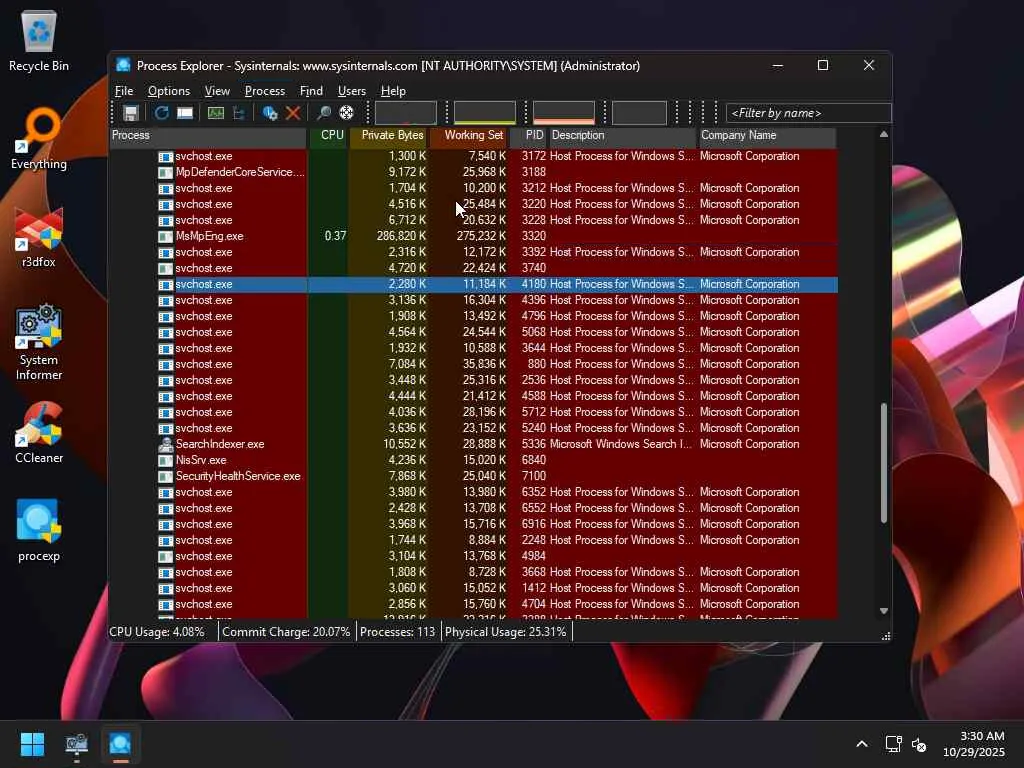Select the r3dfox desktop shortcut
This screenshot has width=1024, height=768.
pos(39,237)
